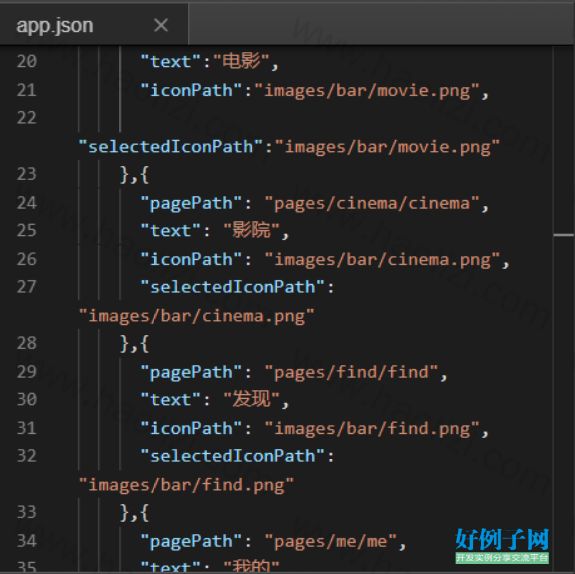Click line number 20 in gutter
Viewport: 575px width, 574px height.
click(x=27, y=61)
